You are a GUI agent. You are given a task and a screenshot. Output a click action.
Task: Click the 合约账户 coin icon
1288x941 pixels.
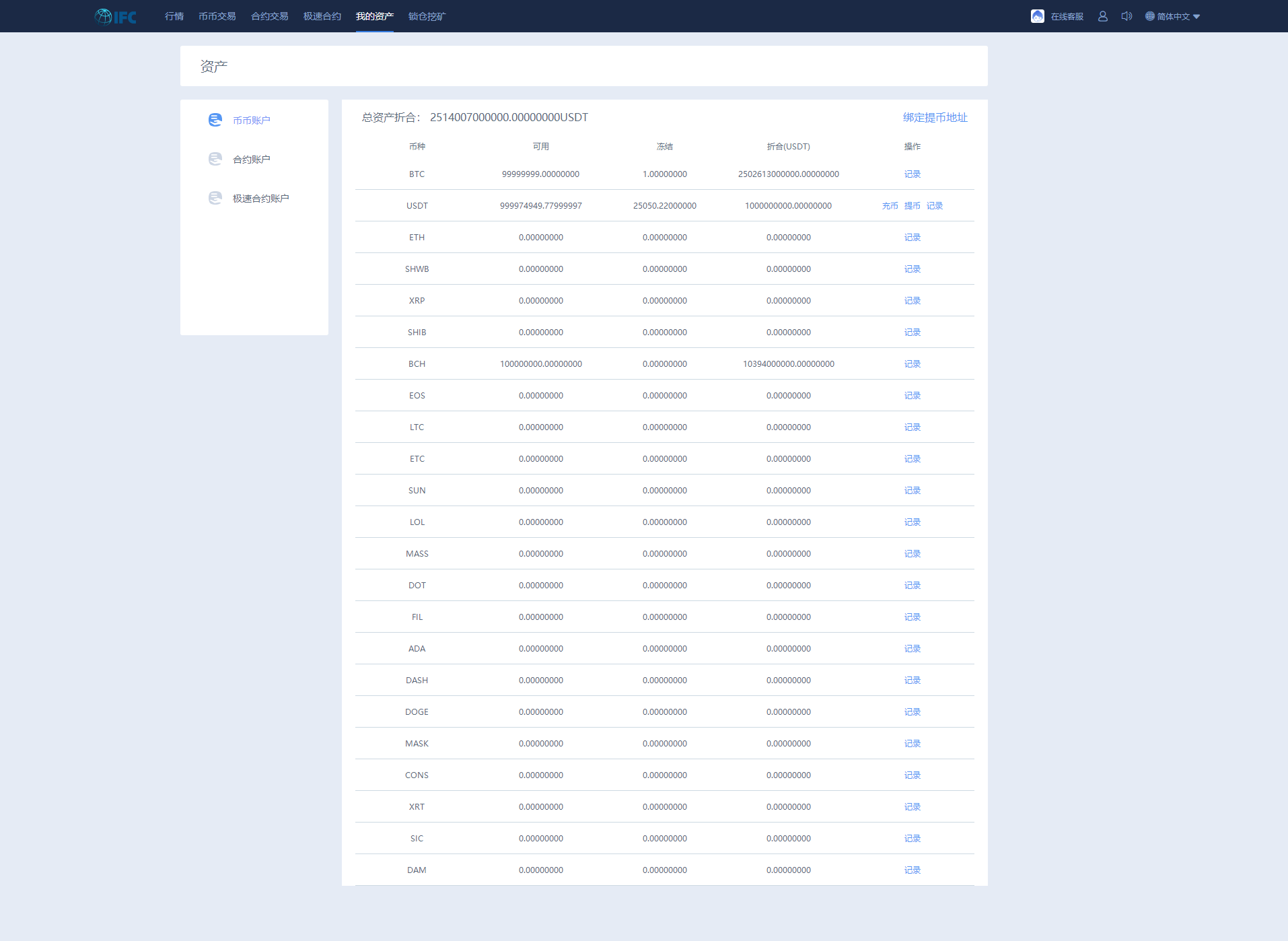(x=215, y=159)
